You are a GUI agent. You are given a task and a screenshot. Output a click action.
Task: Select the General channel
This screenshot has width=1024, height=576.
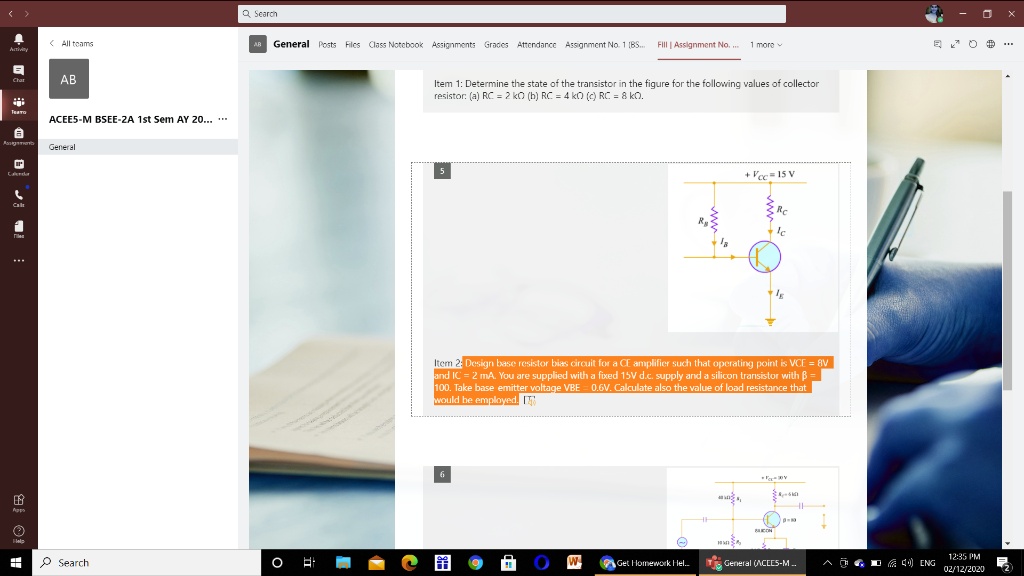coord(138,147)
